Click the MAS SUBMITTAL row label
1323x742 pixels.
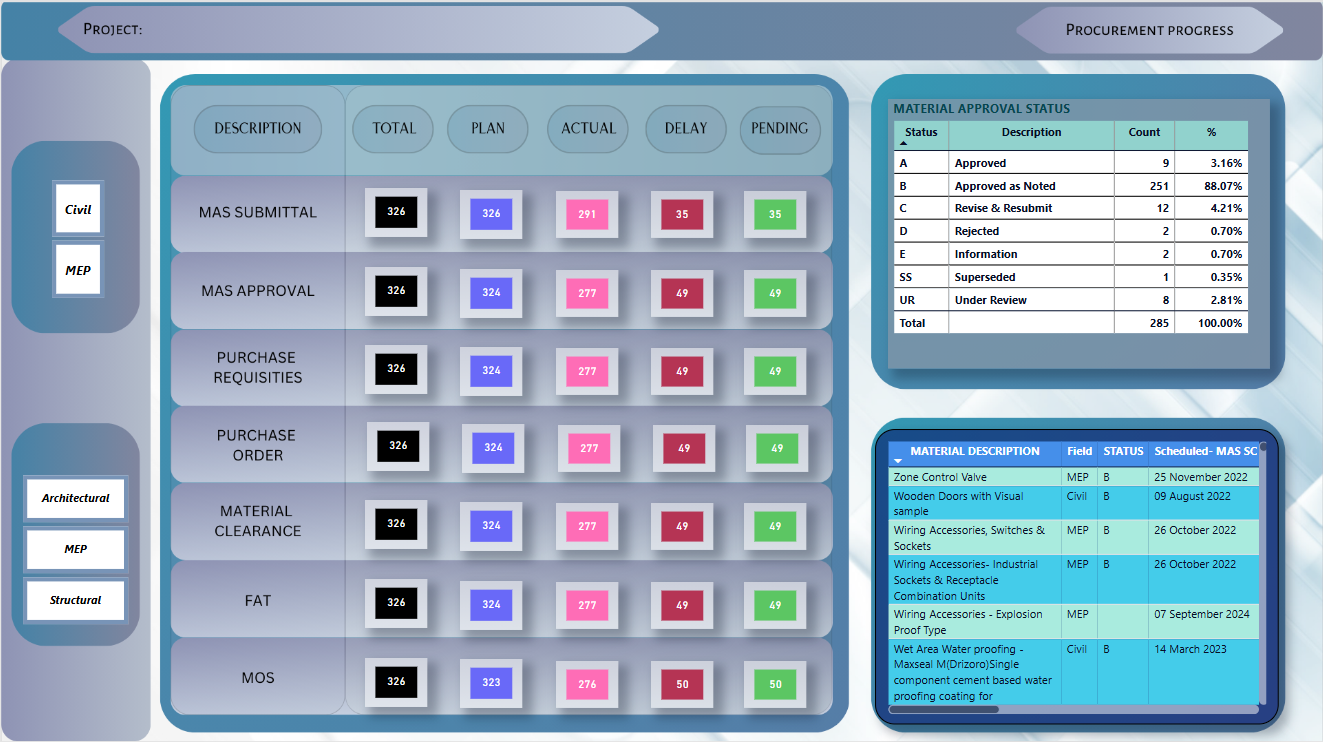(x=258, y=213)
